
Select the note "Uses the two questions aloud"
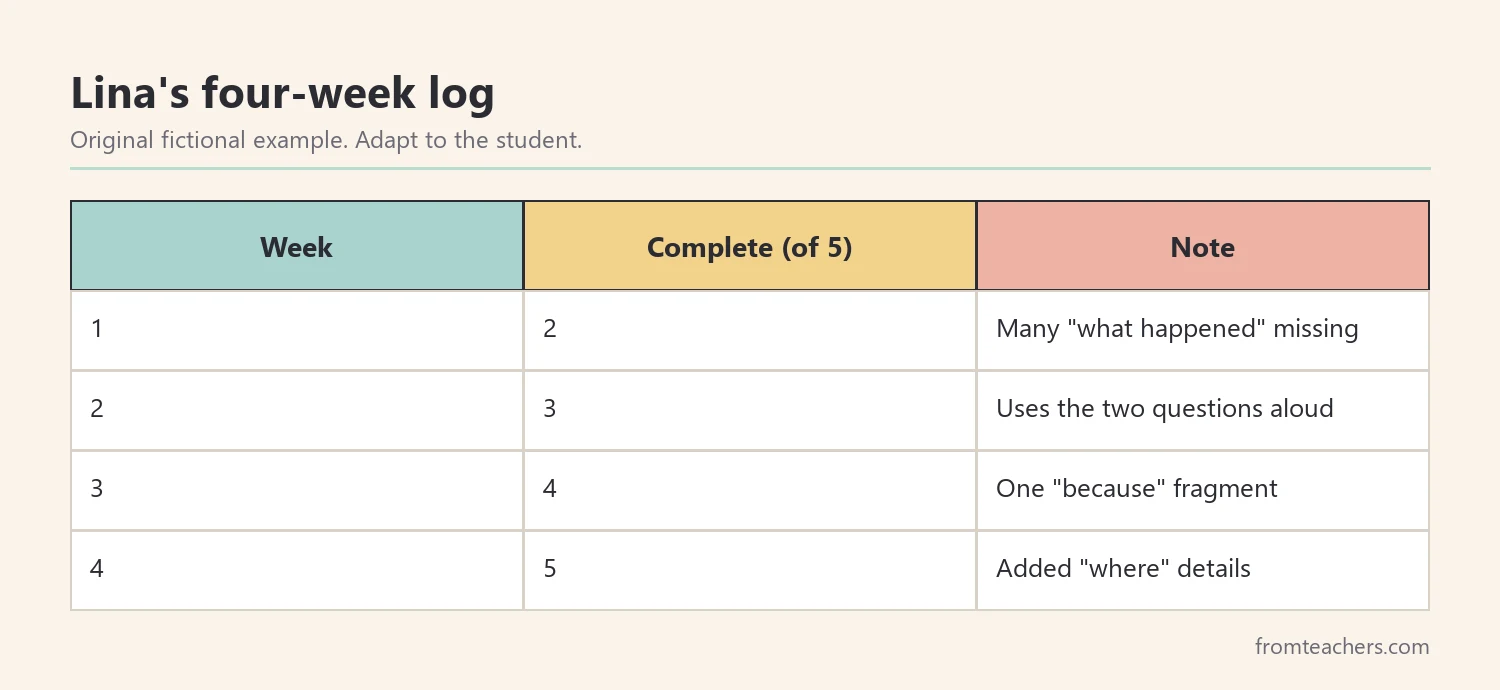1203,409
